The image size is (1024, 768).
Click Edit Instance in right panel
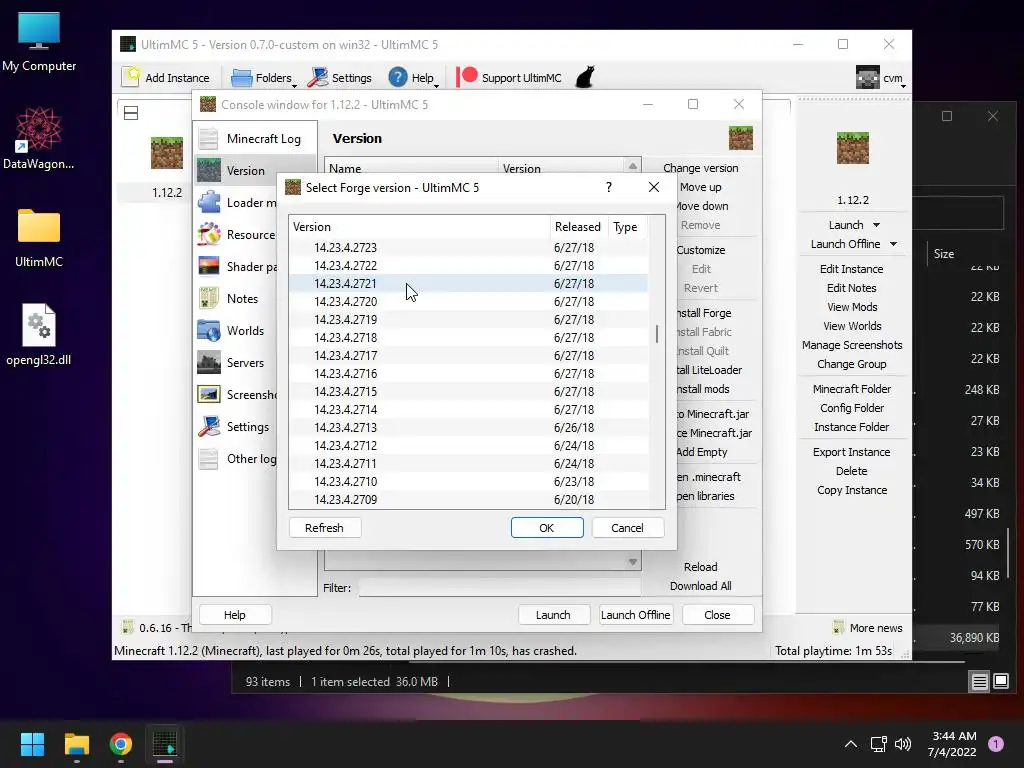852,269
